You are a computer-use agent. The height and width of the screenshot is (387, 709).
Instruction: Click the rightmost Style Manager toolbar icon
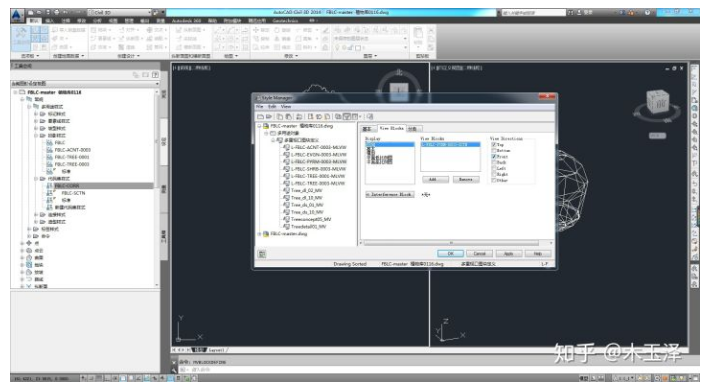coord(370,117)
